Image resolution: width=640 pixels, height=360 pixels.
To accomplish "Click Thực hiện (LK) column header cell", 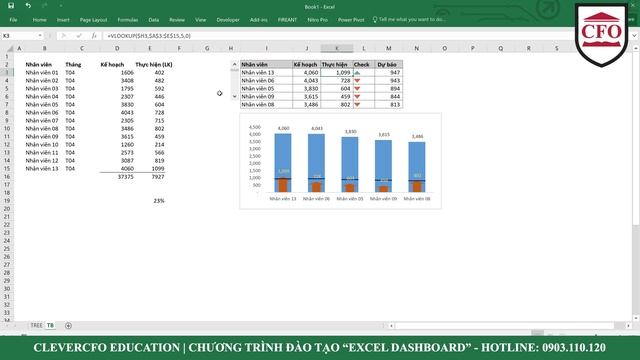I will click(153, 64).
